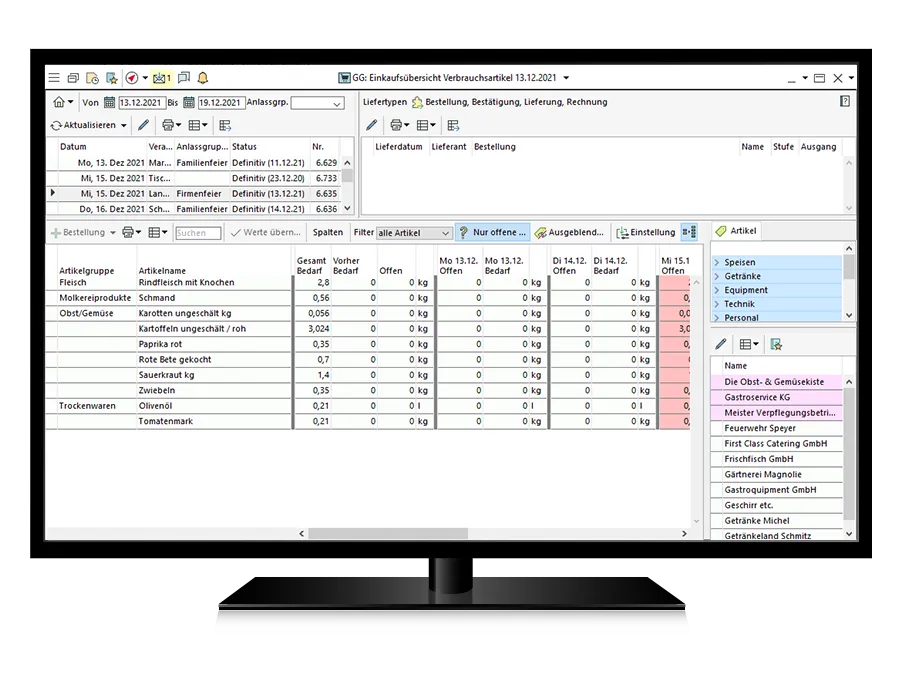
Task: Toggle the column layout button right of Einstellung
Action: click(689, 232)
